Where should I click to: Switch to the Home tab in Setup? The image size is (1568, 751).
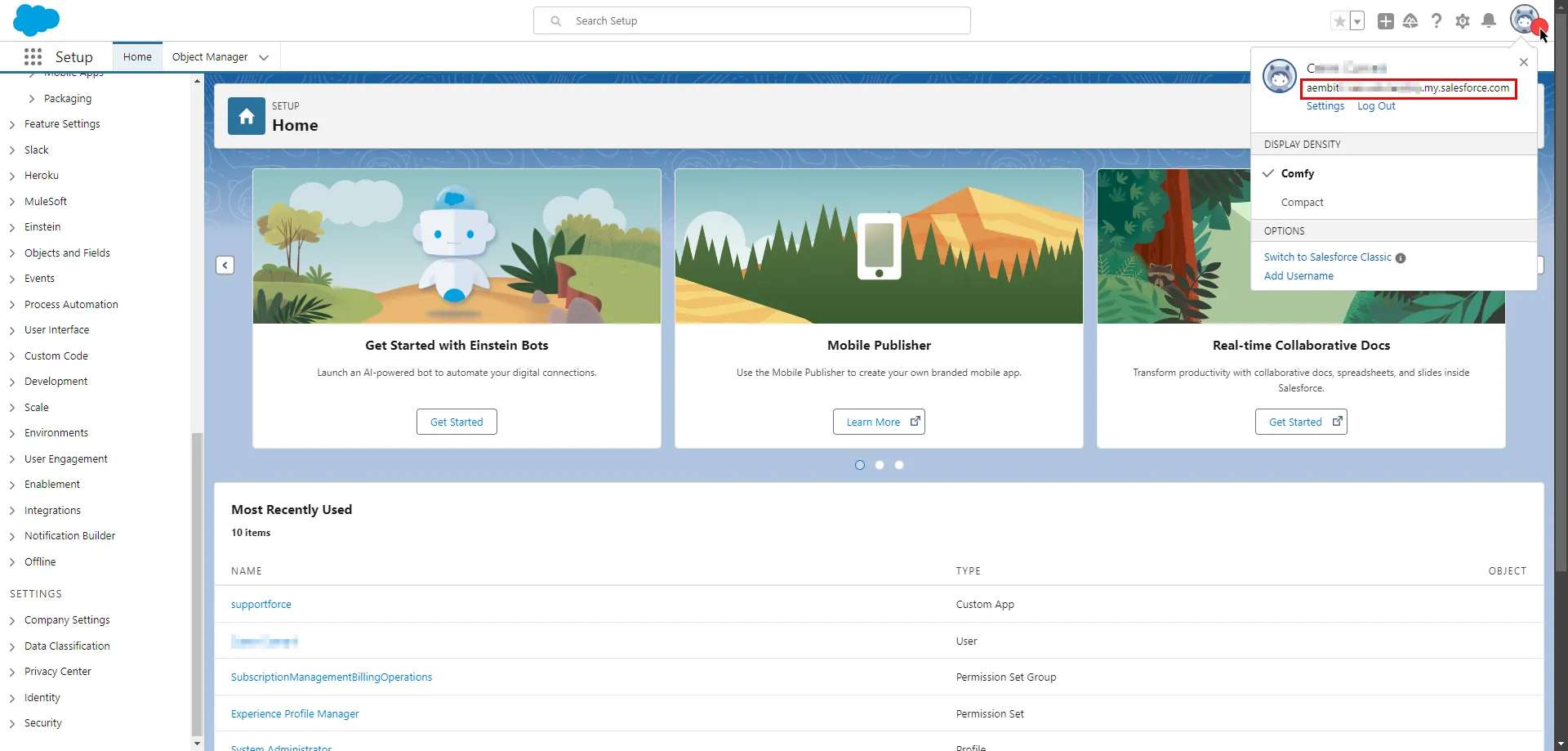[136, 56]
